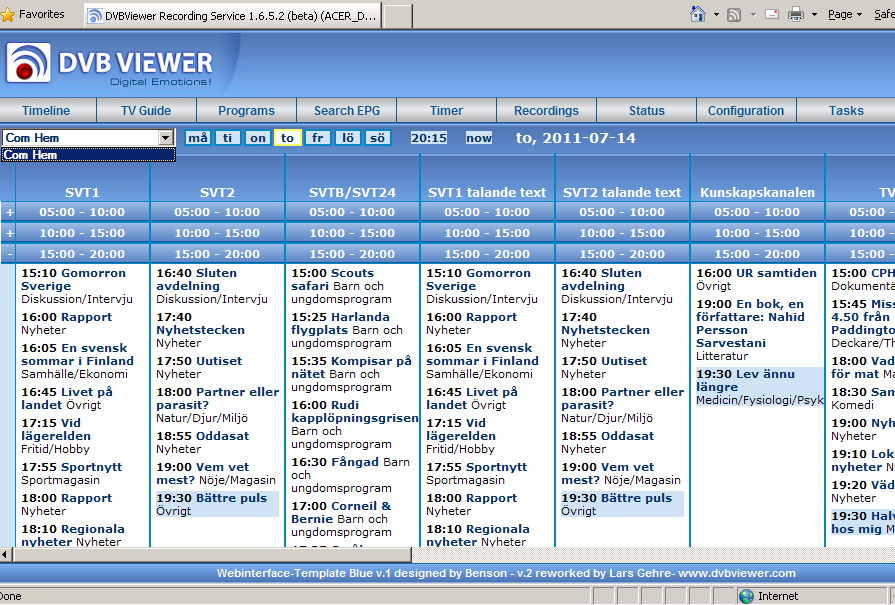Image resolution: width=895 pixels, height=605 pixels.
Task: Click the SVTB/SVT24 channel header
Action: [352, 192]
